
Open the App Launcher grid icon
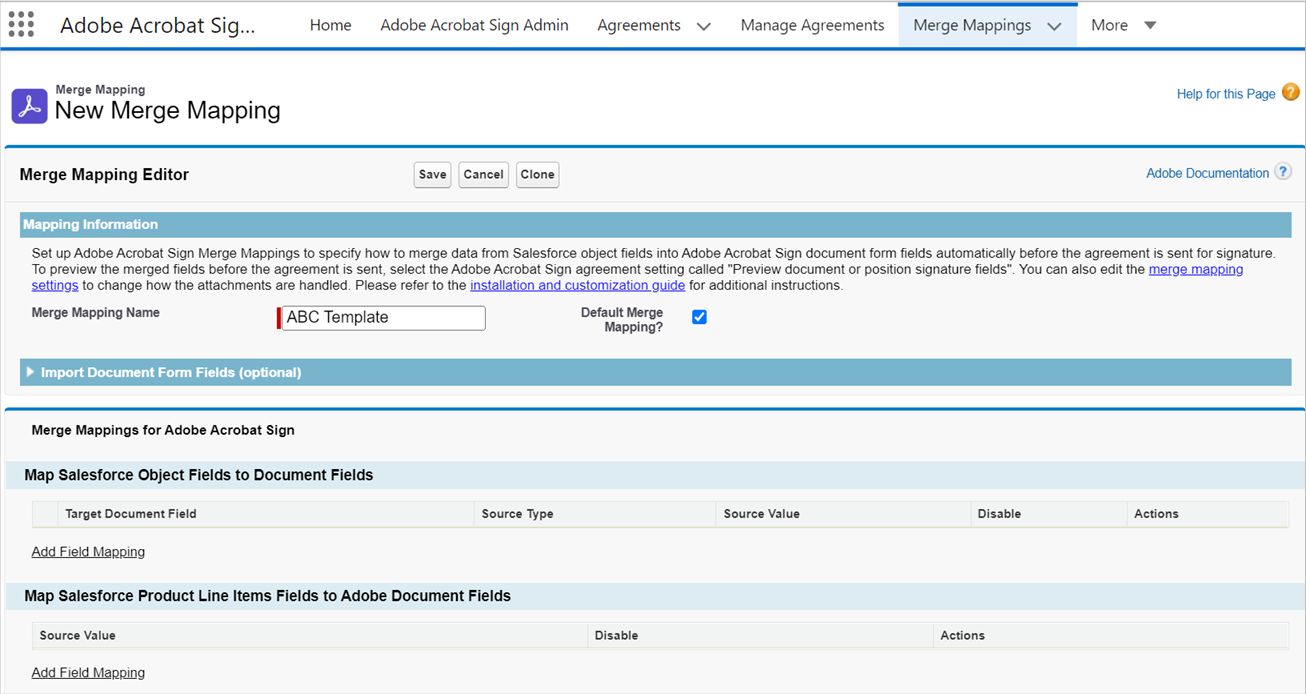click(x=20, y=25)
